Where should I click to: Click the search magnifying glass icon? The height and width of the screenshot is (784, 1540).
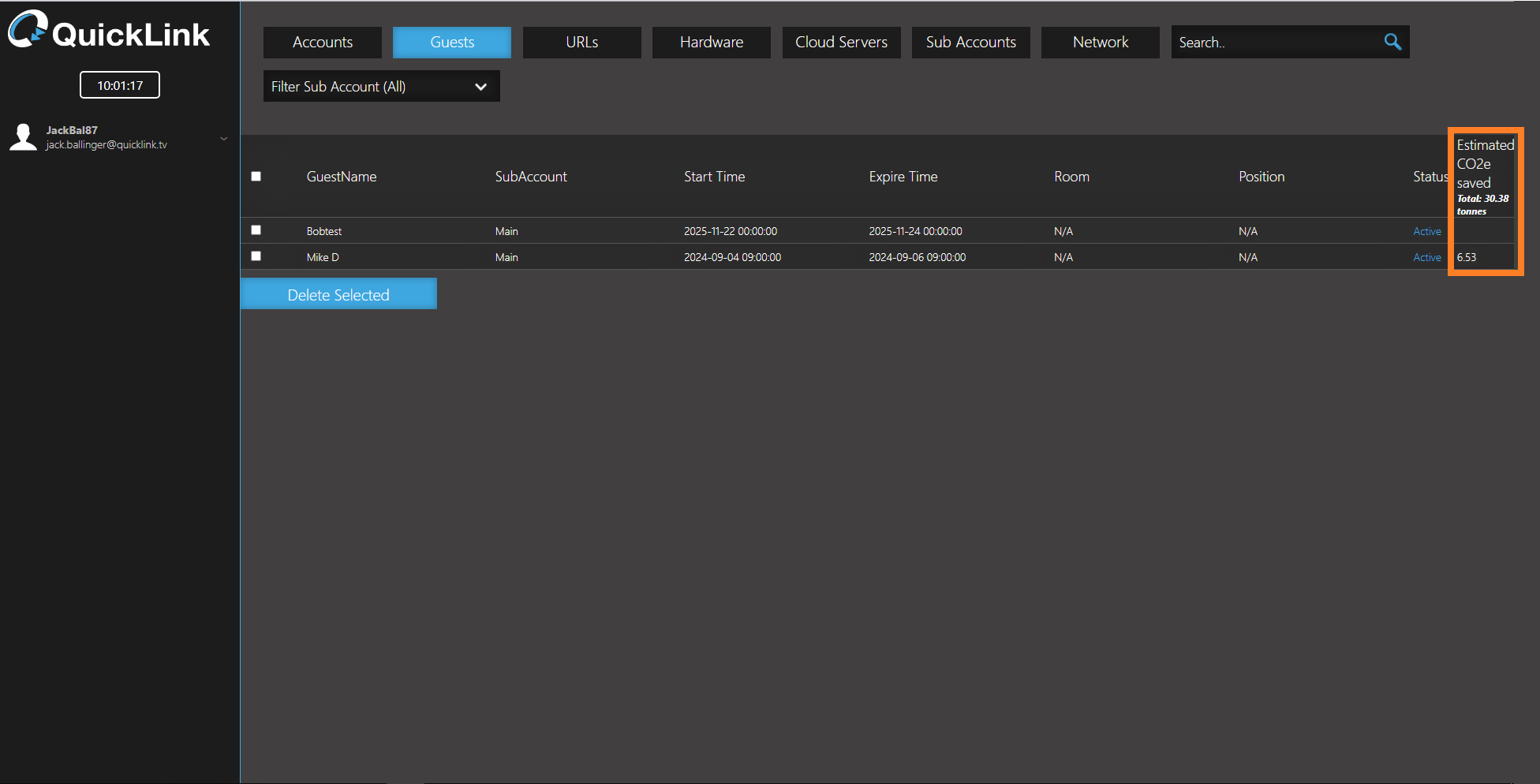click(1392, 42)
